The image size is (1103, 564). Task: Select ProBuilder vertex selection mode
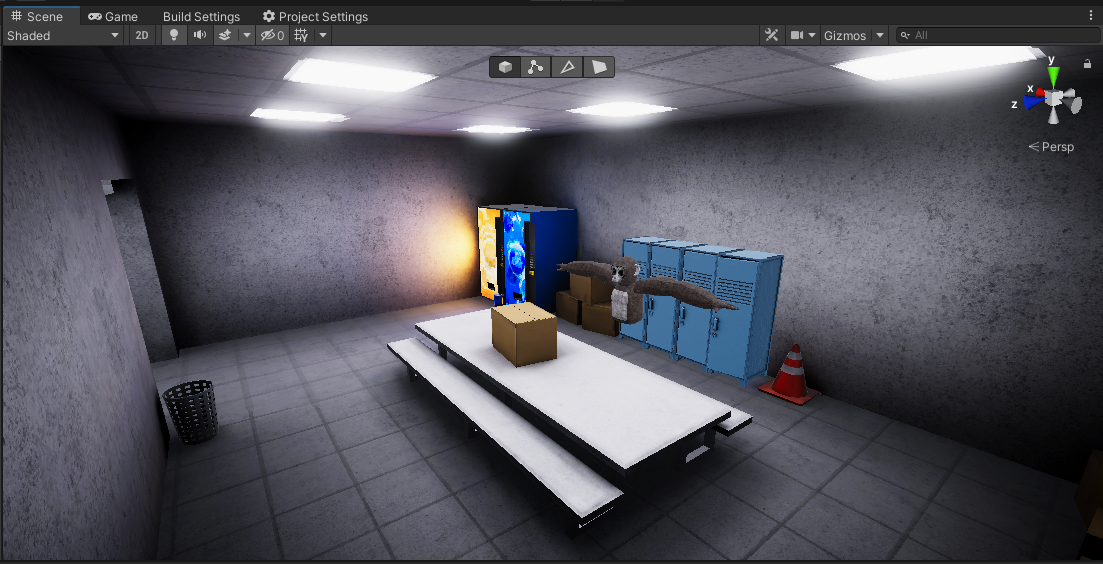click(x=536, y=67)
